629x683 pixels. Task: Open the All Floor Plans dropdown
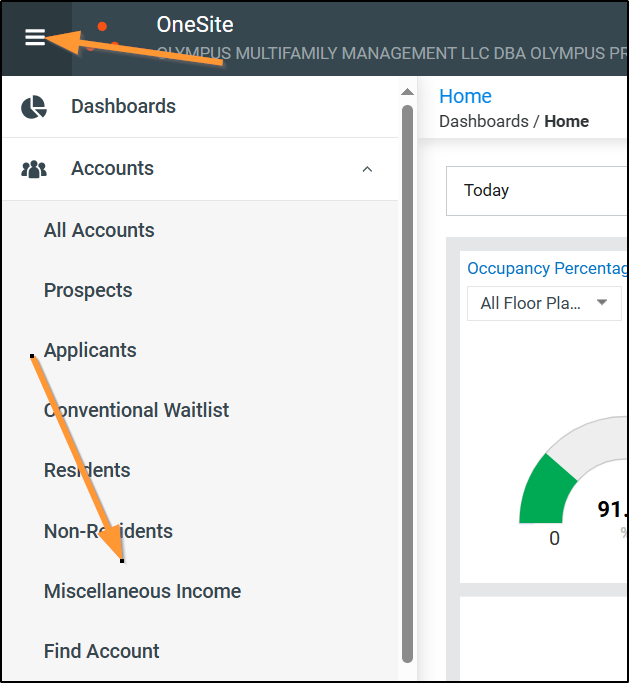(544, 303)
